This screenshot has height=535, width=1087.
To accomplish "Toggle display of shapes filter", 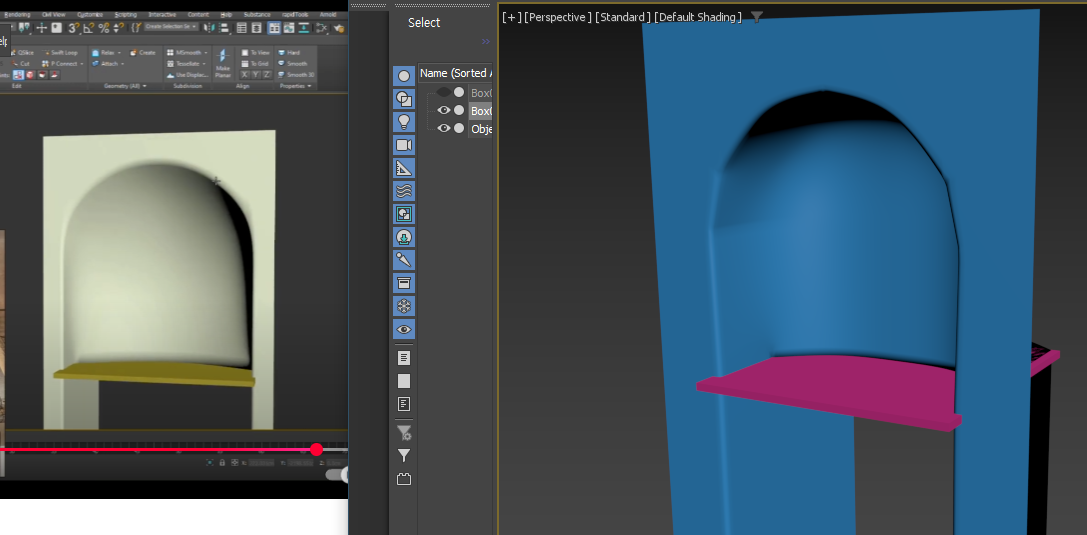I will pos(404,99).
